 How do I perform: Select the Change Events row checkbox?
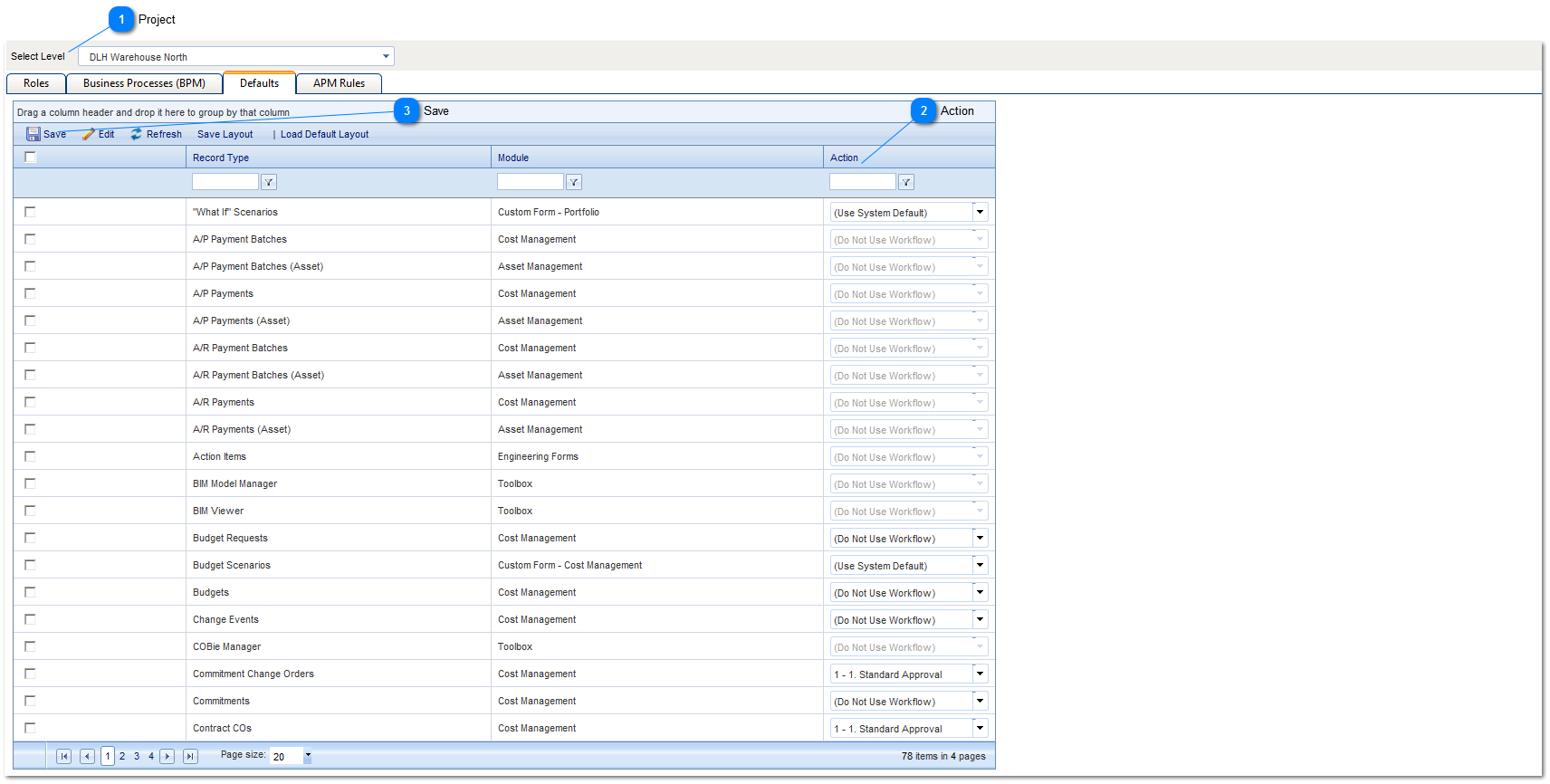[x=30, y=619]
